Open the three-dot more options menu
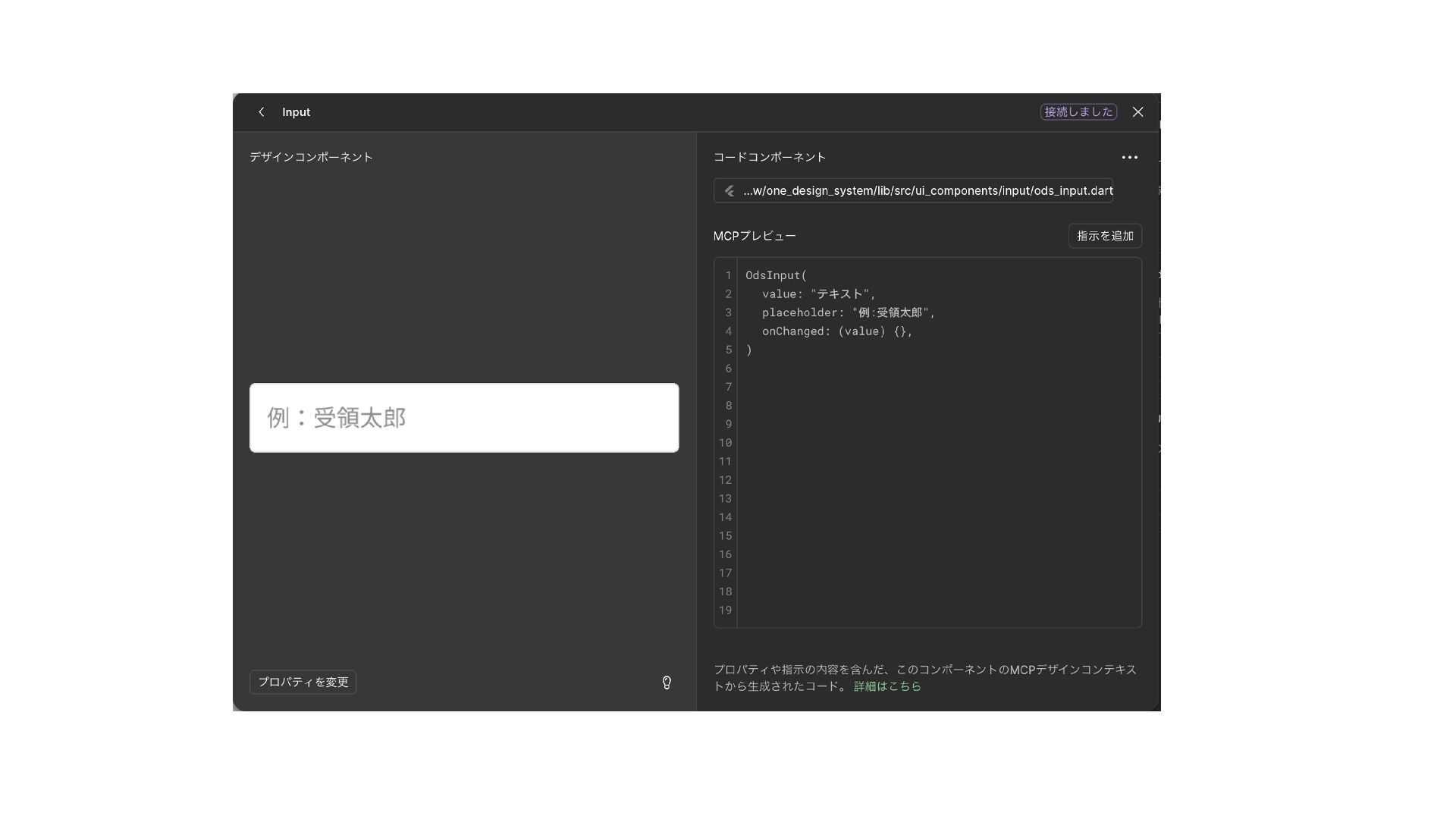The width and height of the screenshot is (1456, 819). [1129, 158]
